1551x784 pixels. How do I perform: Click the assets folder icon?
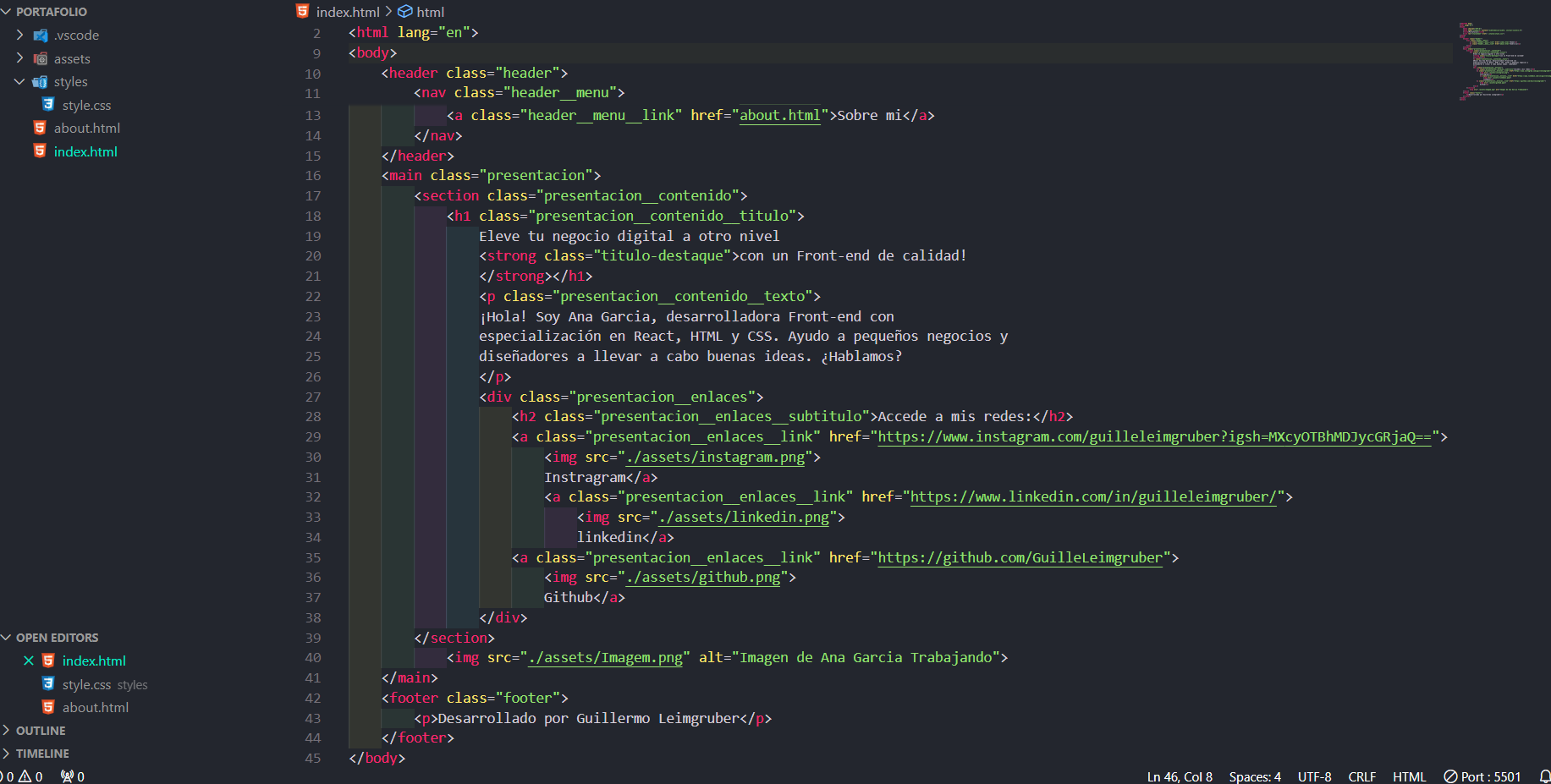[x=40, y=59]
